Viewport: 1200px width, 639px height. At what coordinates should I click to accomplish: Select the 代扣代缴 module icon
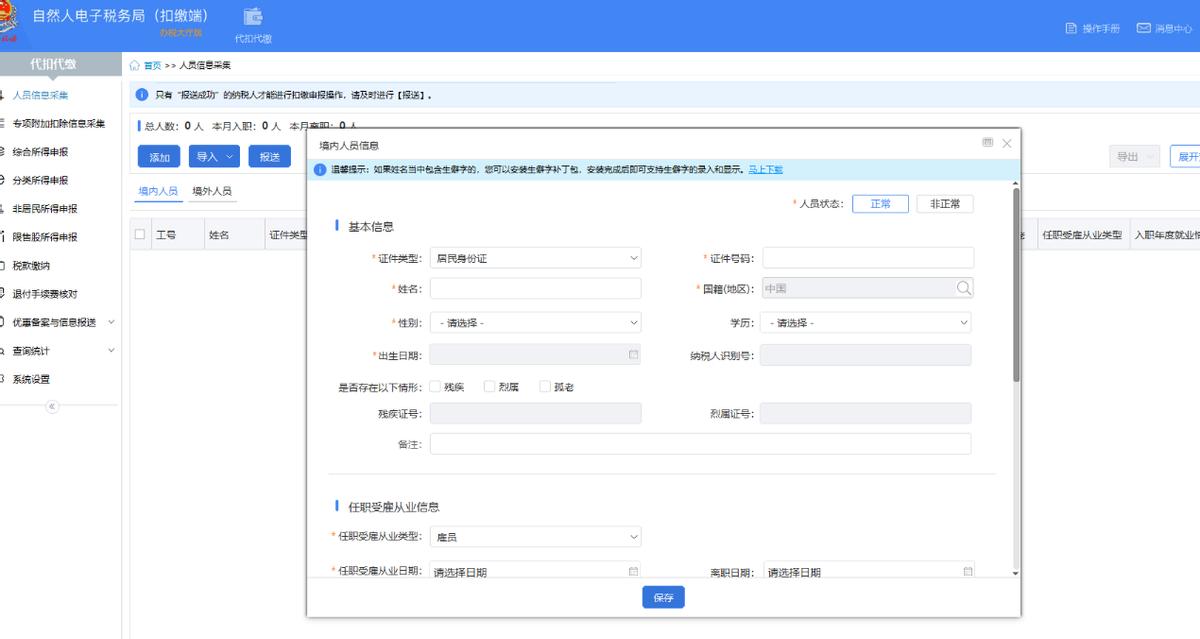252,16
